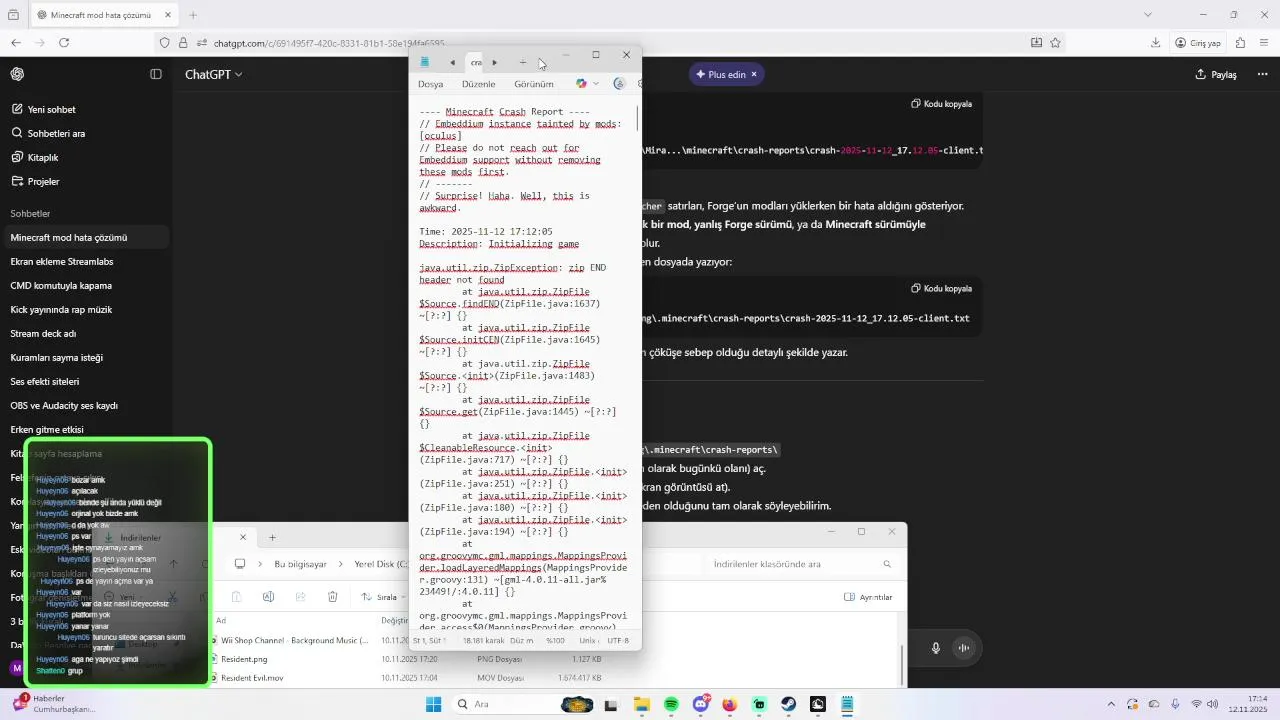The width and height of the screenshot is (1280, 720).
Task: Click the account icon in Notepad
Action: (619, 84)
